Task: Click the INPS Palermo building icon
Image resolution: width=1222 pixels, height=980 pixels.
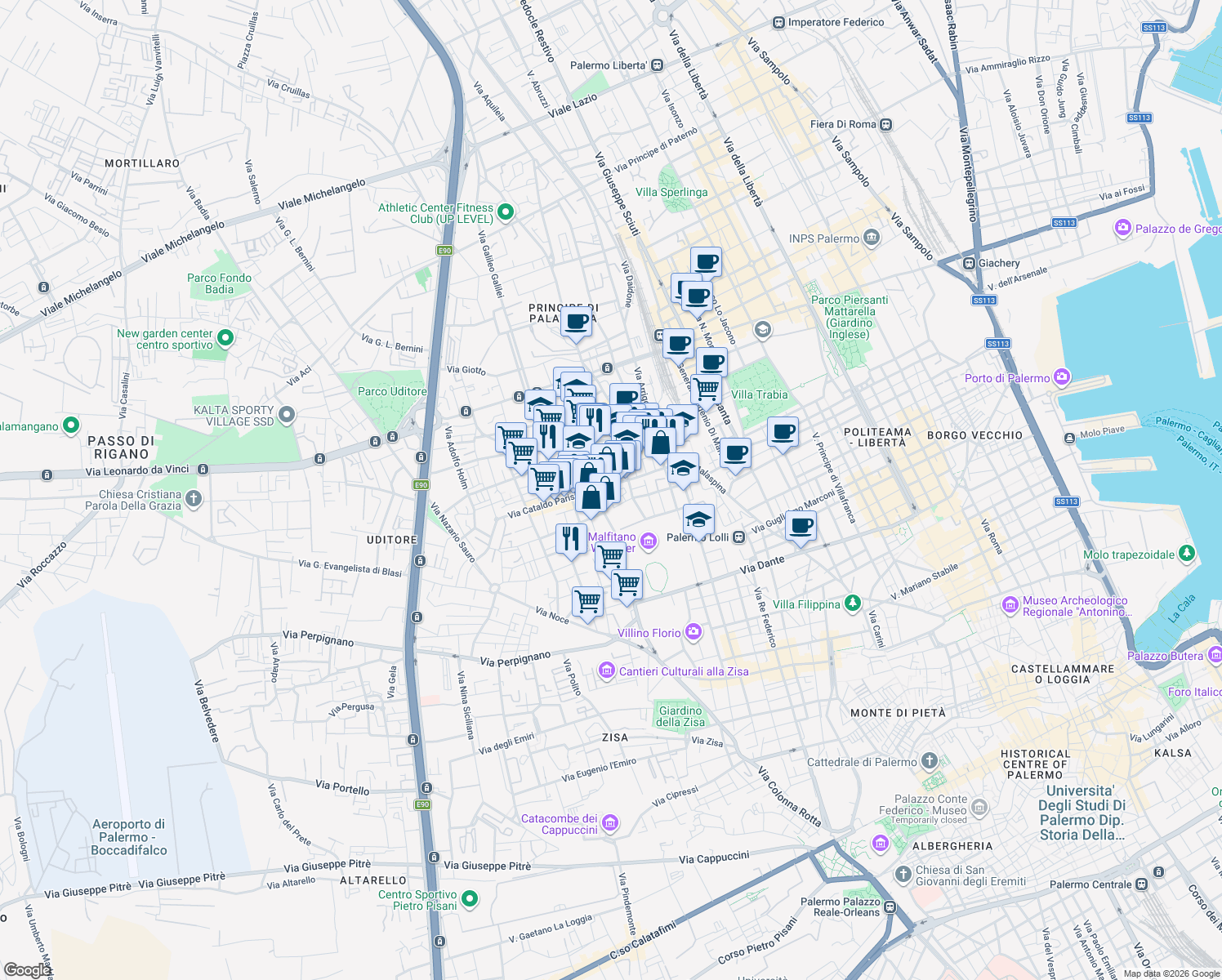Action: coord(870,237)
